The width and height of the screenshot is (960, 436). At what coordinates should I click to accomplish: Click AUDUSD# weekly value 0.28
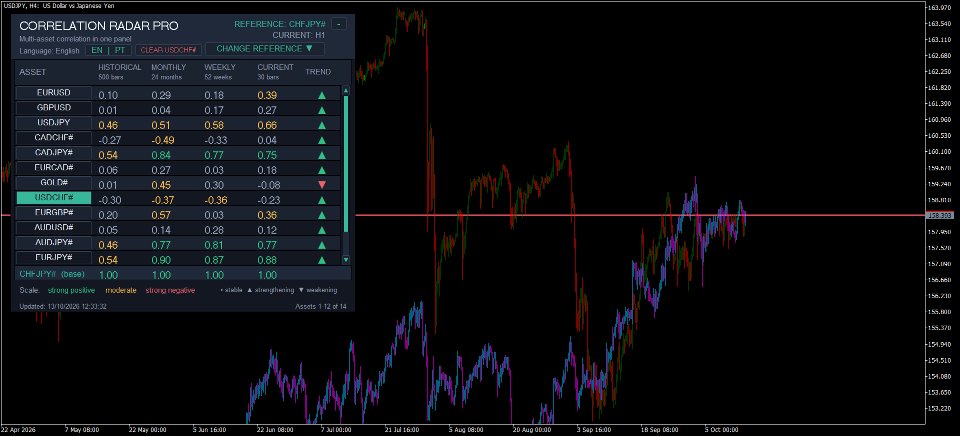(x=214, y=230)
